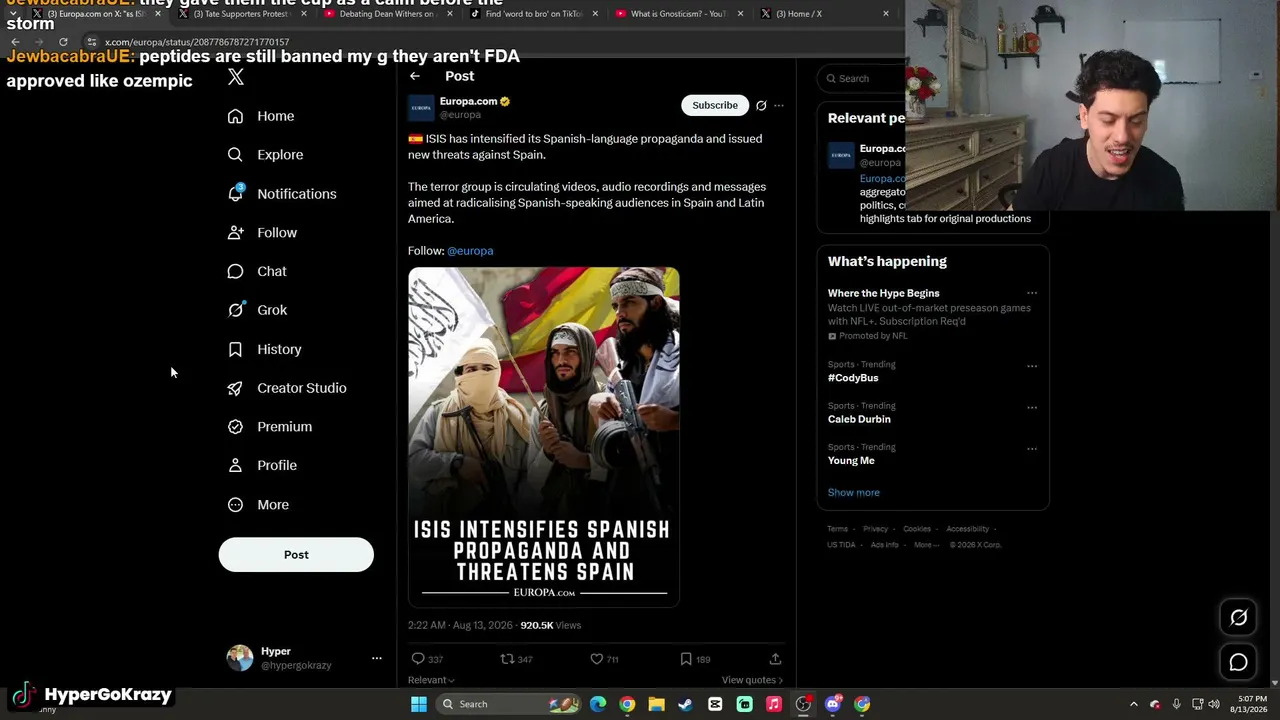This screenshot has width=1280, height=720.
Task: Open History in the sidebar
Action: point(264,349)
